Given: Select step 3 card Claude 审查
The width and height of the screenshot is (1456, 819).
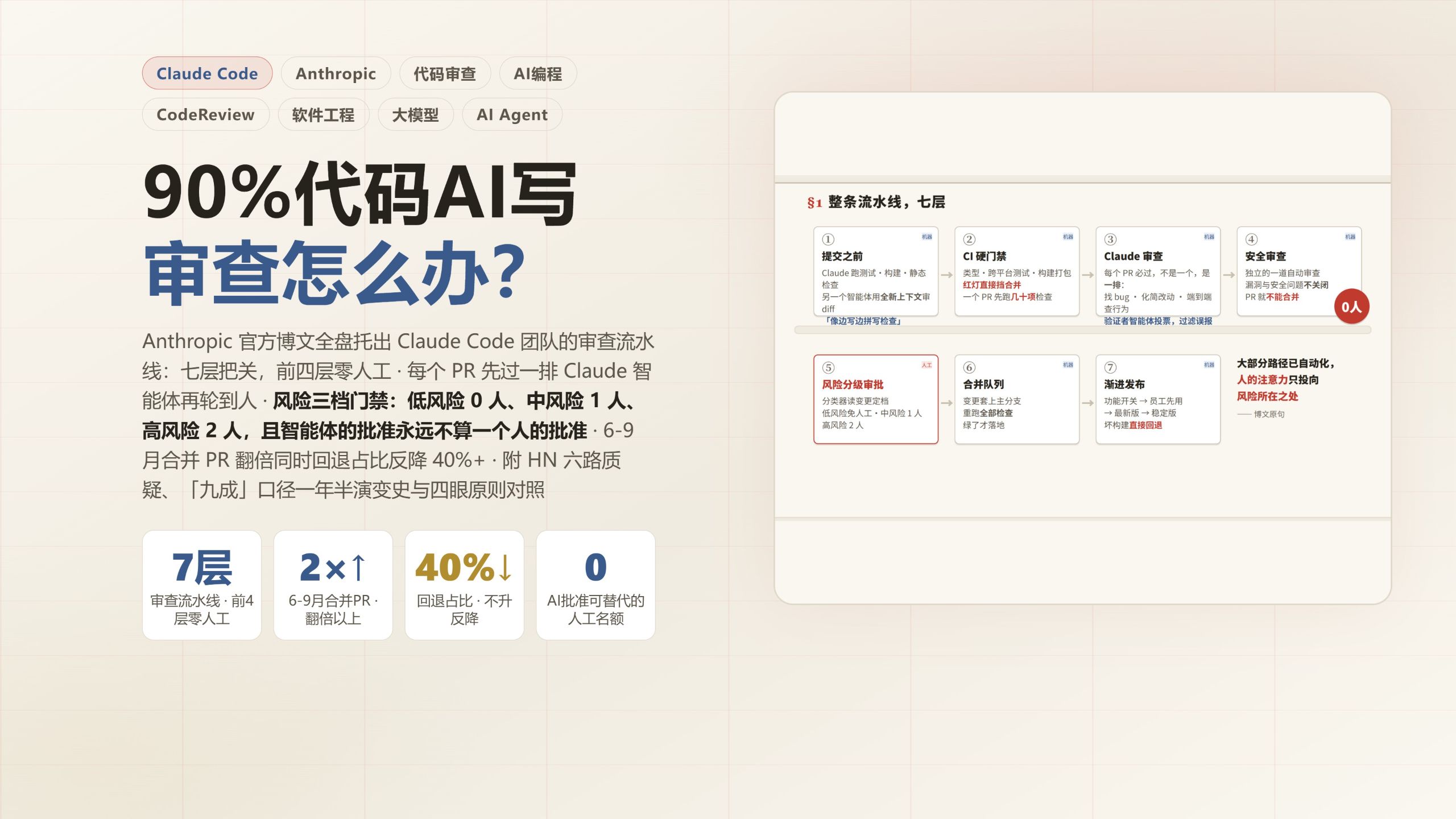Looking at the screenshot, I should [1158, 271].
